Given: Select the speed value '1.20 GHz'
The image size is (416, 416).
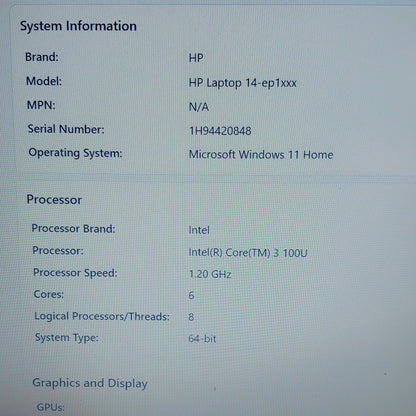Looking at the screenshot, I should tap(210, 274).
